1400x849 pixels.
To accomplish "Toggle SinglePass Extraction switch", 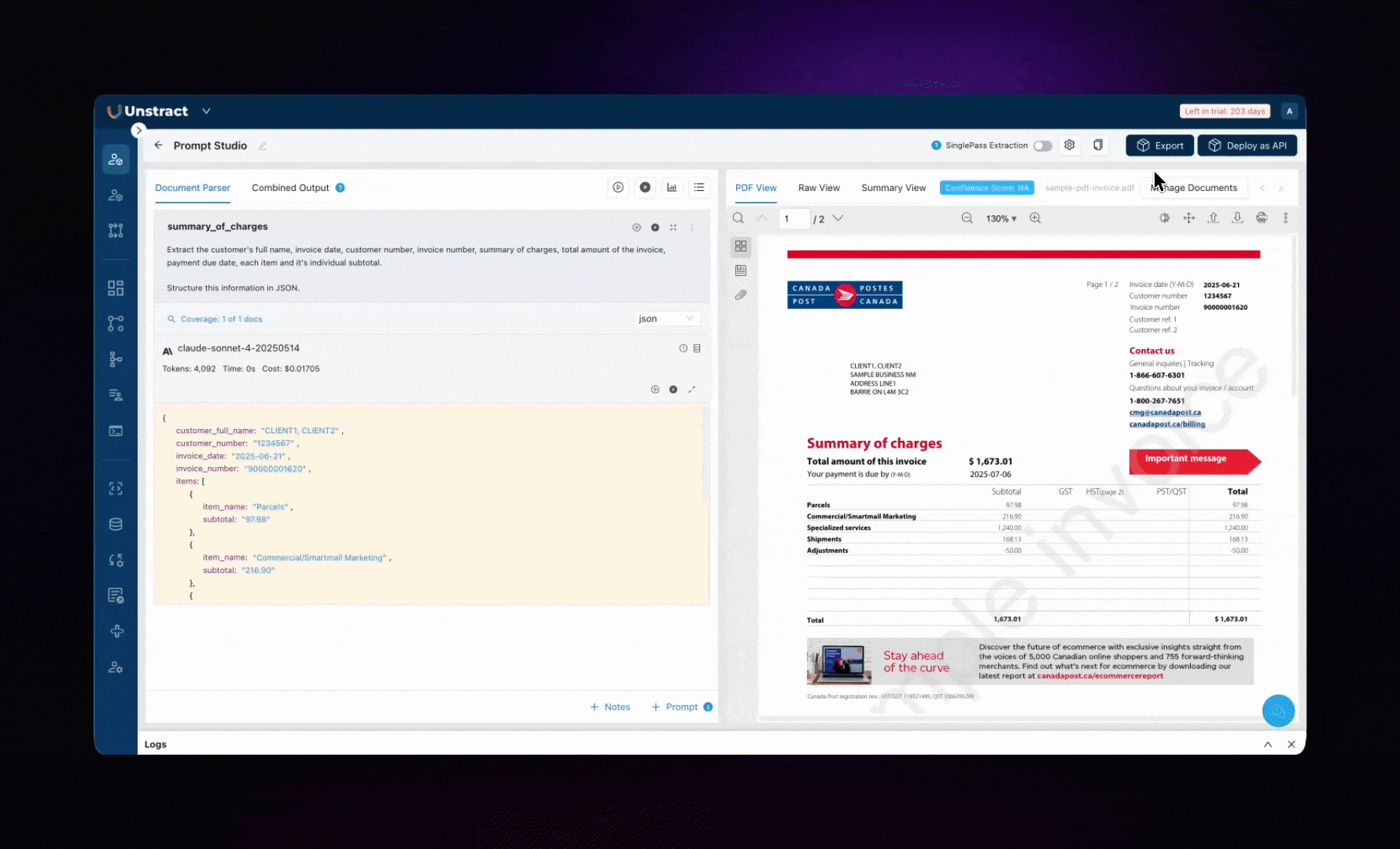I will tap(1043, 145).
